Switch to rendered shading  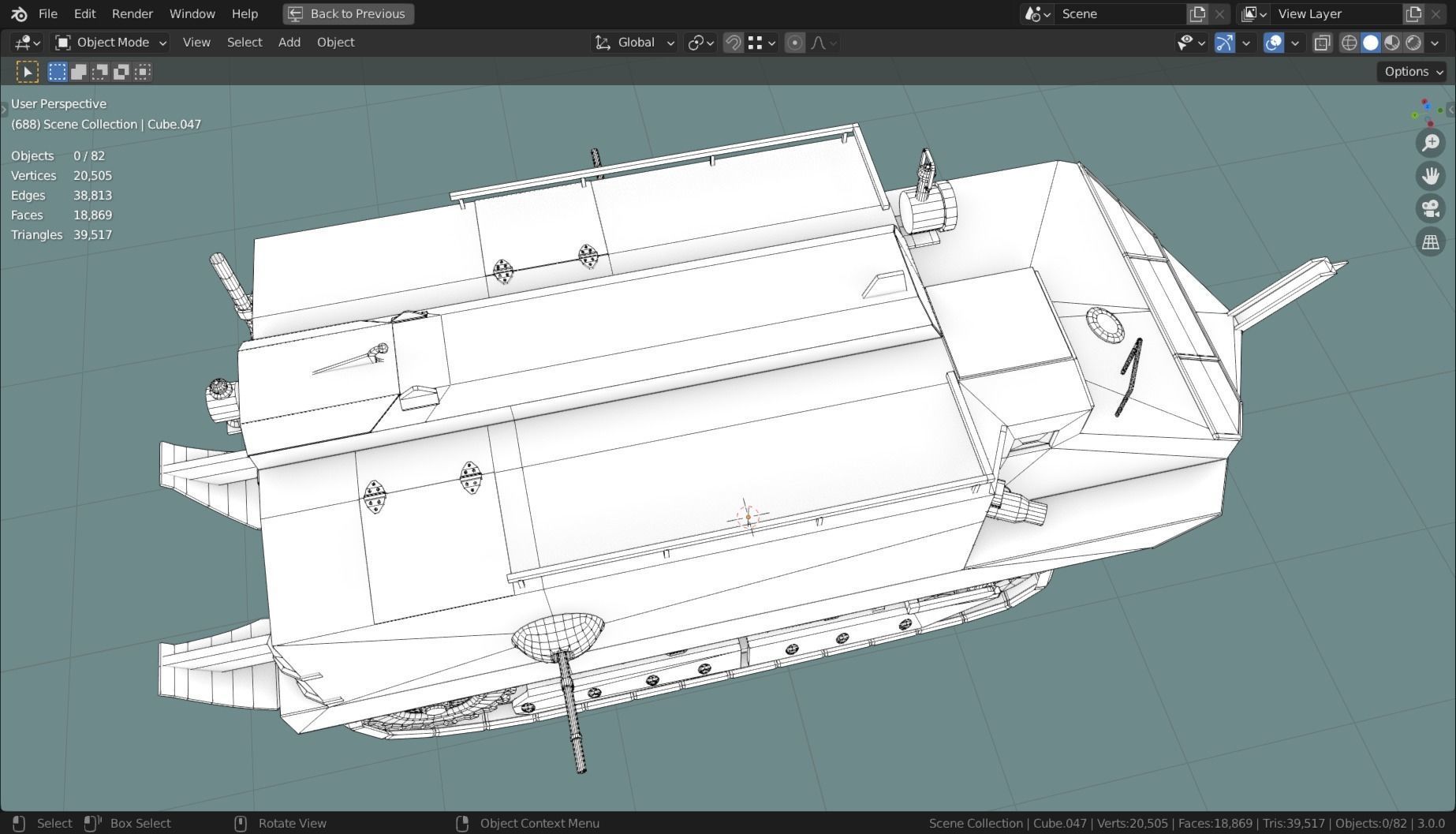[x=1413, y=43]
